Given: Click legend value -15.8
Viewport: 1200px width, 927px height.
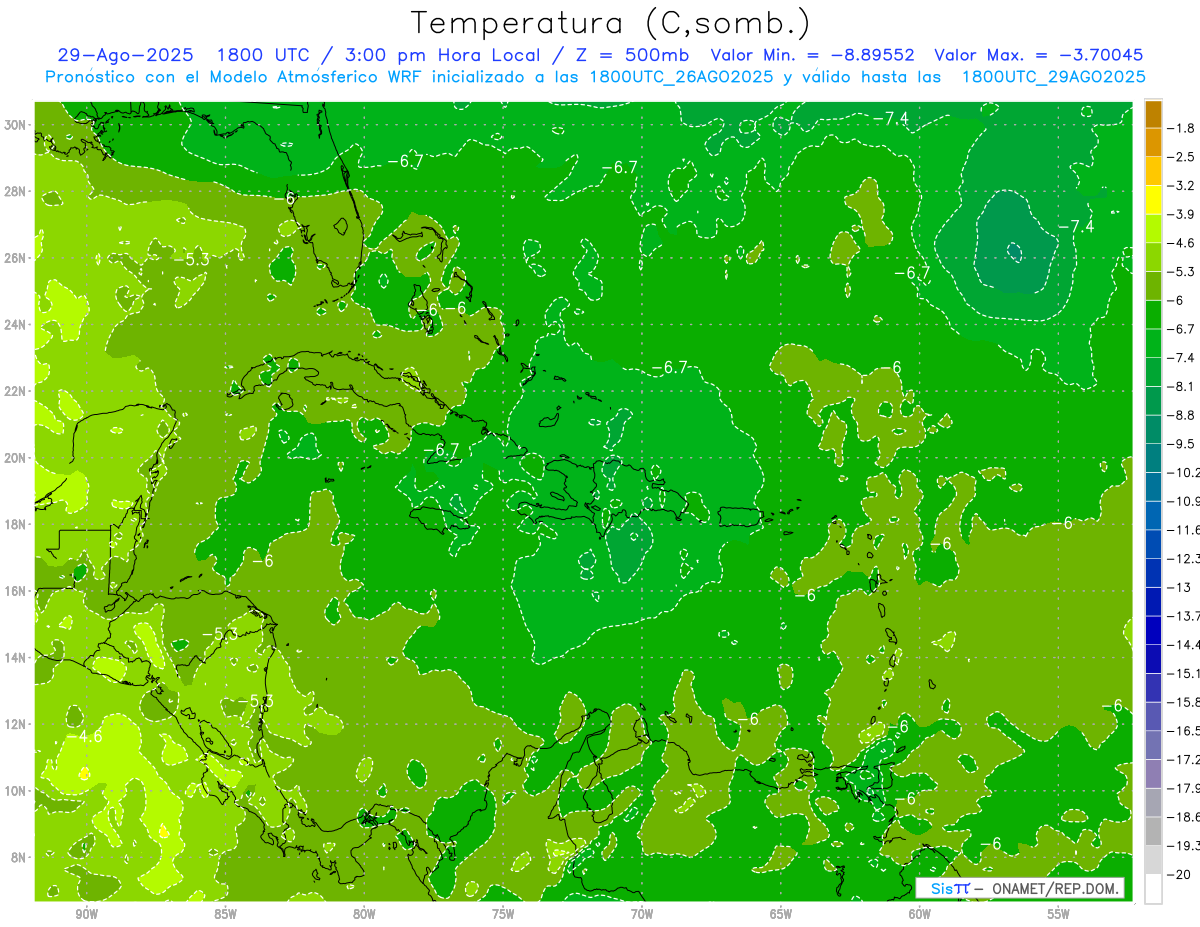Looking at the screenshot, I should click(1184, 702).
